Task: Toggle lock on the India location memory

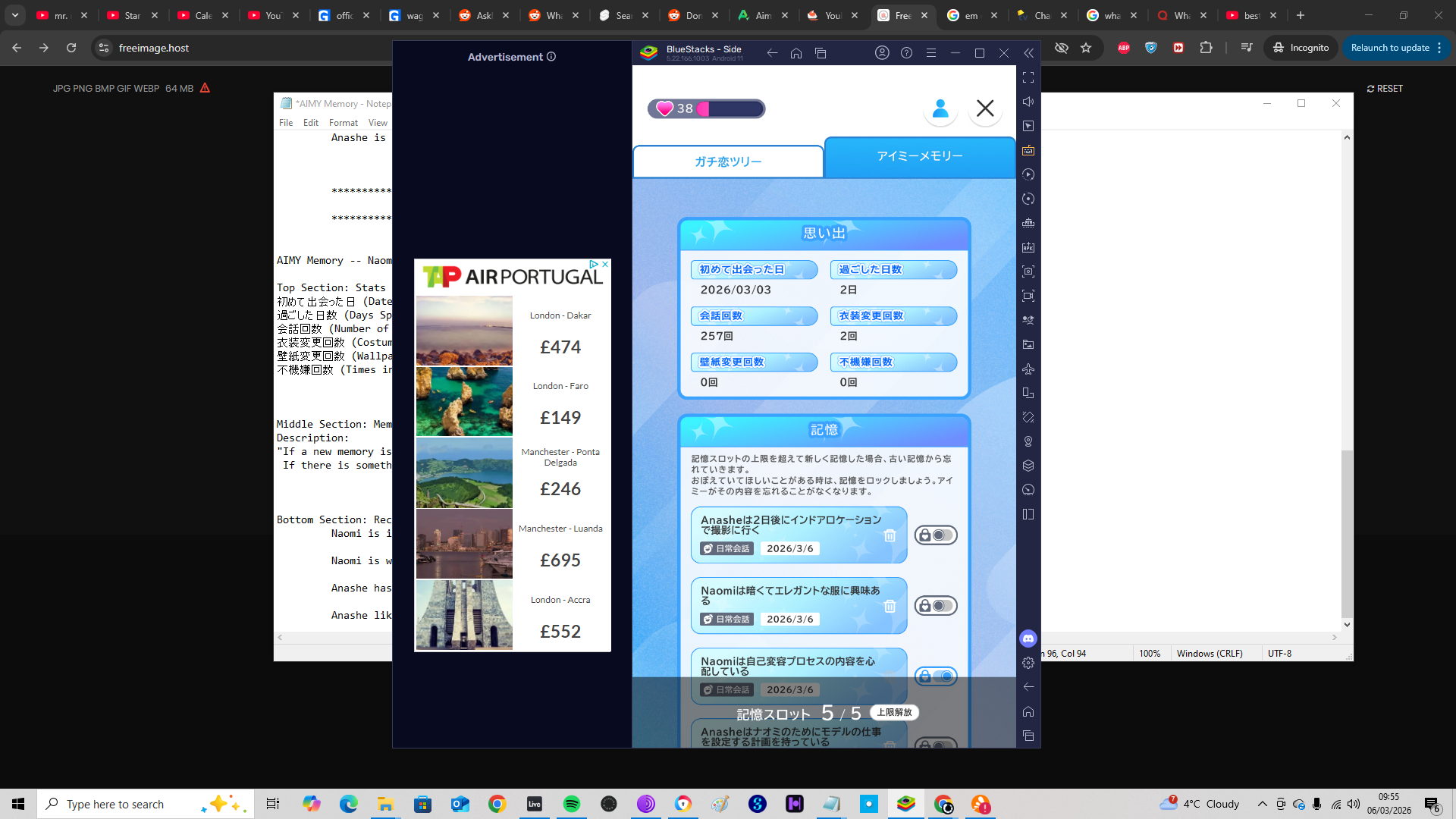Action: pyautogui.click(x=935, y=535)
